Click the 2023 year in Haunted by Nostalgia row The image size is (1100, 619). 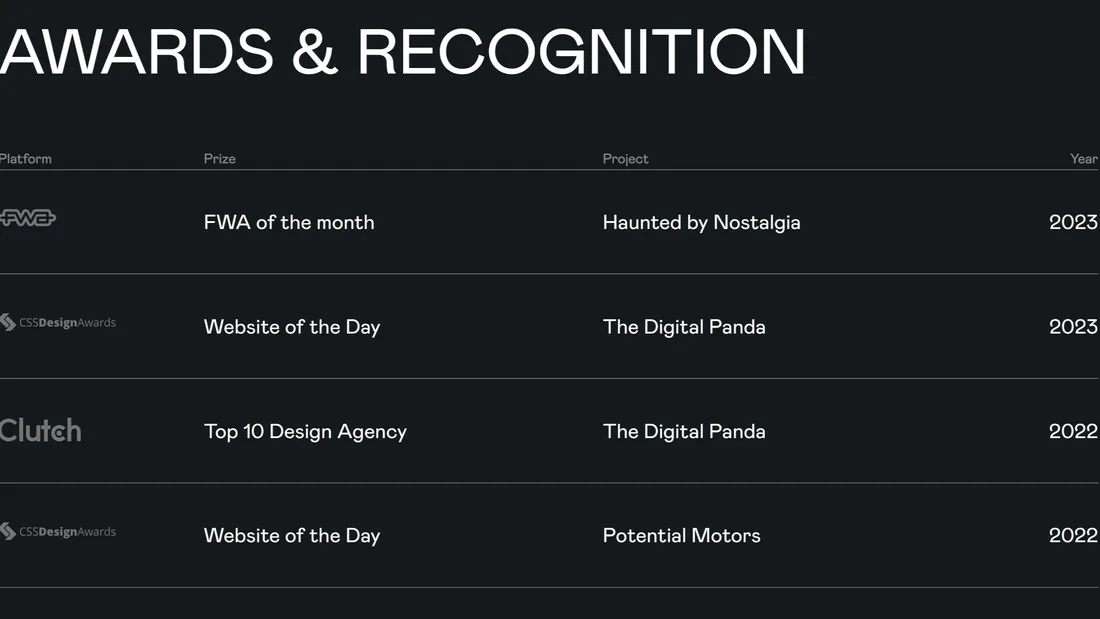pos(1073,222)
